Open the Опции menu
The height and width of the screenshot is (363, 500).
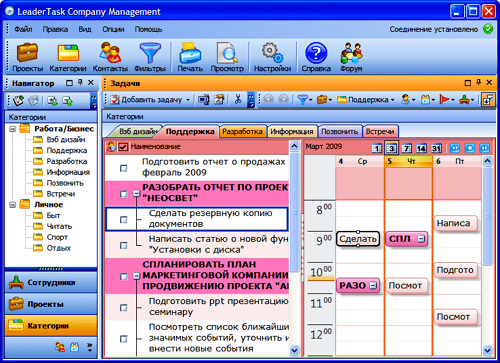[113, 29]
